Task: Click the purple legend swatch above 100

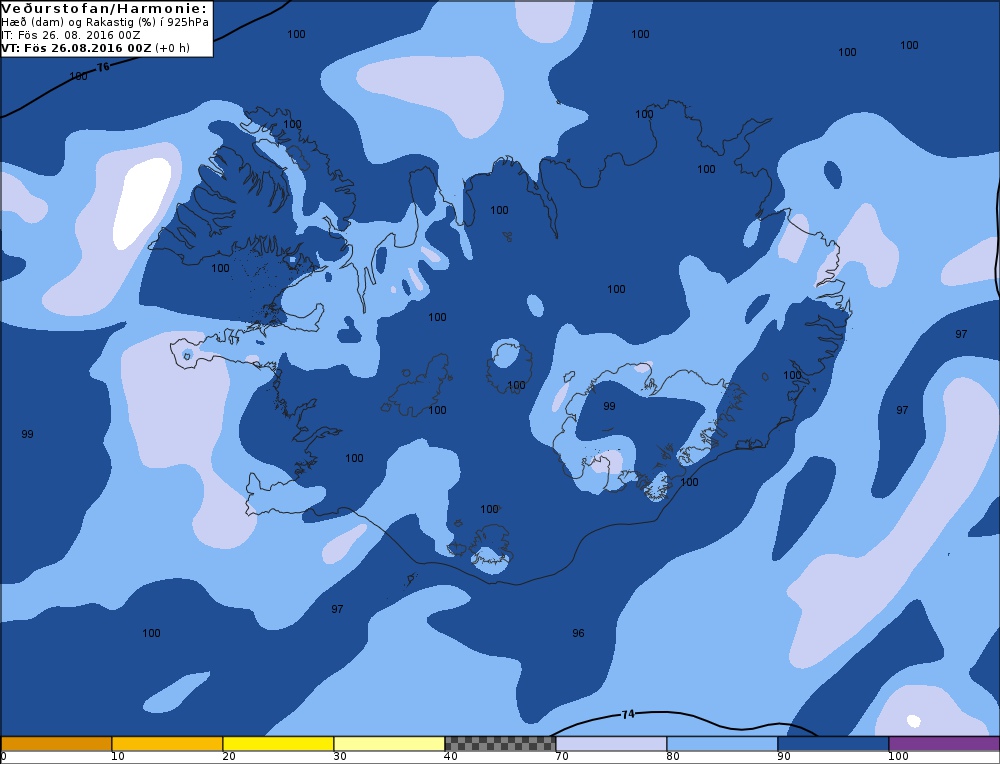Action: click(944, 744)
